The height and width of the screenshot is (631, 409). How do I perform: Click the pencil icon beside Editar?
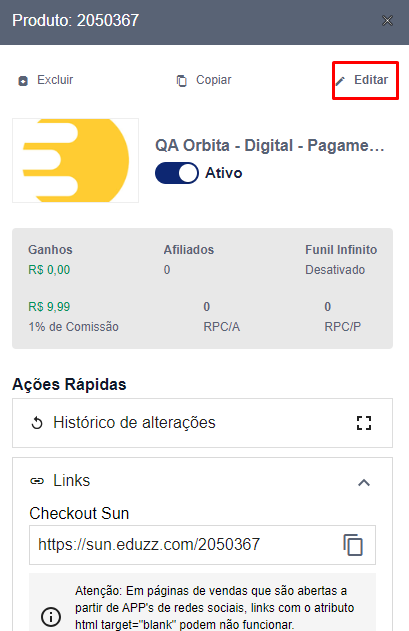pos(341,81)
